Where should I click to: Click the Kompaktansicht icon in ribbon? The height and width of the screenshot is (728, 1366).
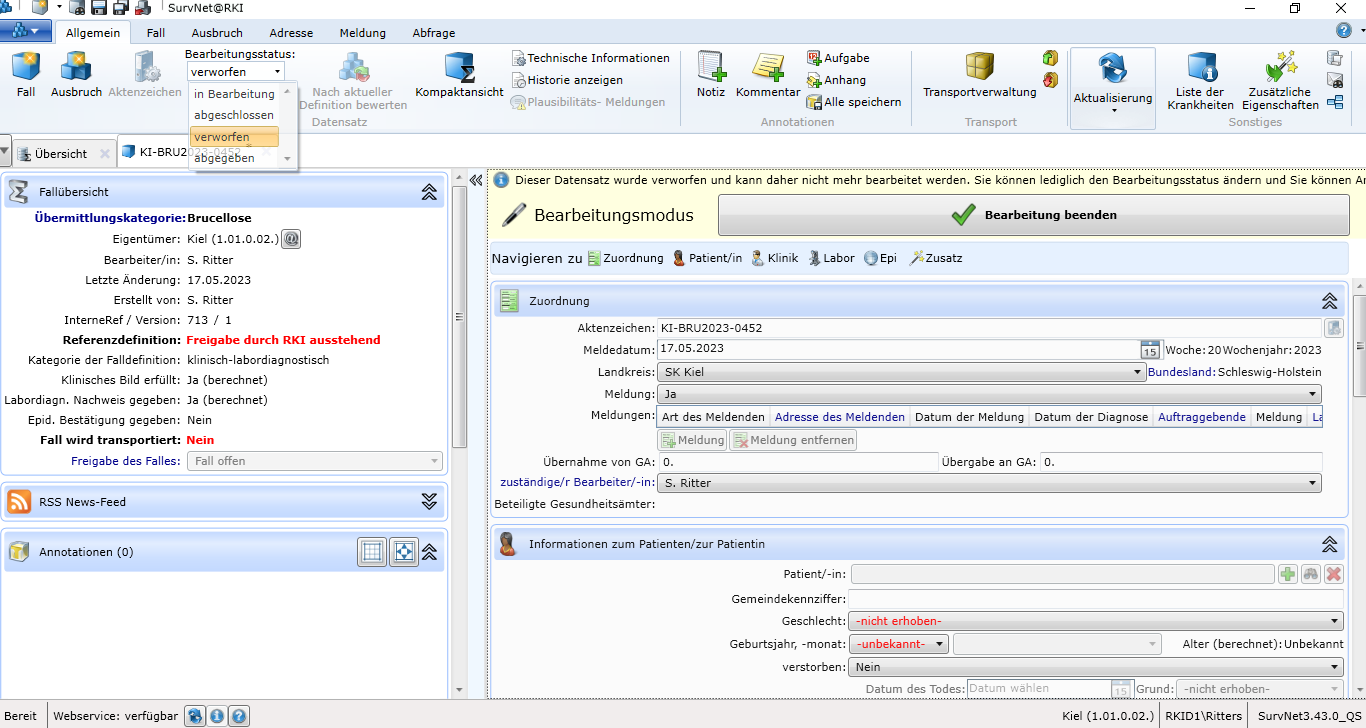pos(459,70)
